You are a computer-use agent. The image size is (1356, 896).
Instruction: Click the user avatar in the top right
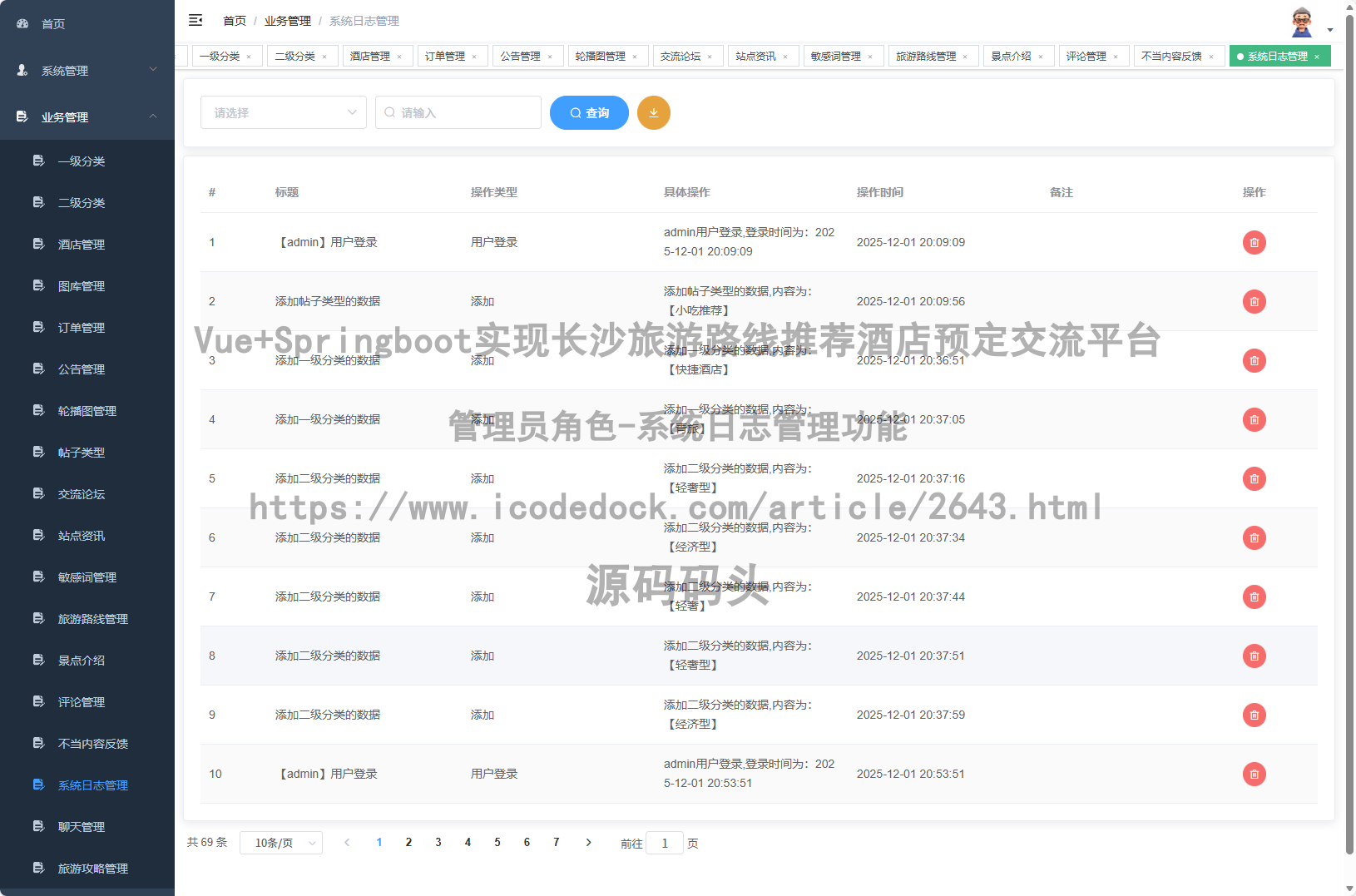point(1300,21)
